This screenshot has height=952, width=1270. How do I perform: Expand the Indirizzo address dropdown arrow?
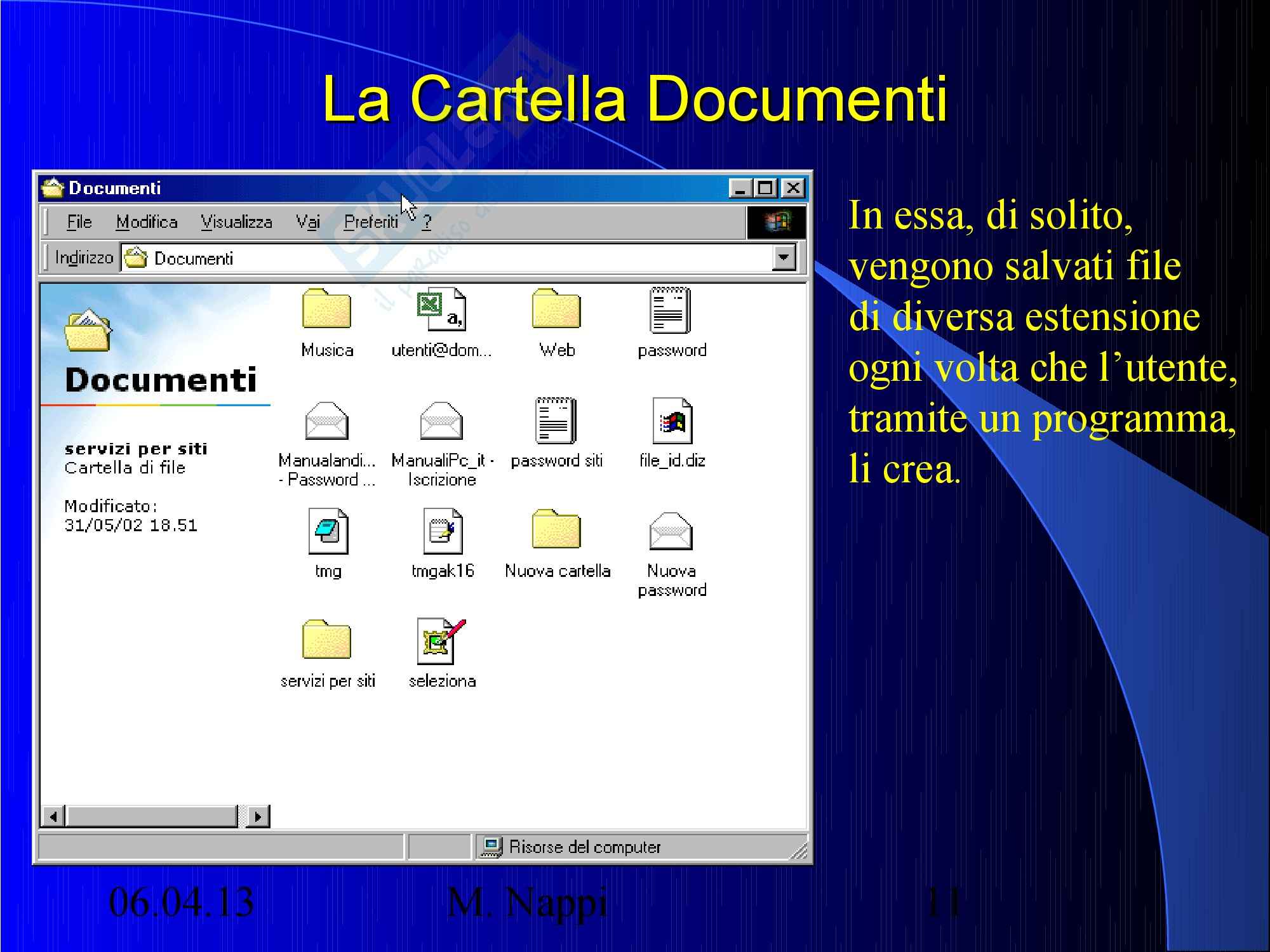(x=784, y=258)
